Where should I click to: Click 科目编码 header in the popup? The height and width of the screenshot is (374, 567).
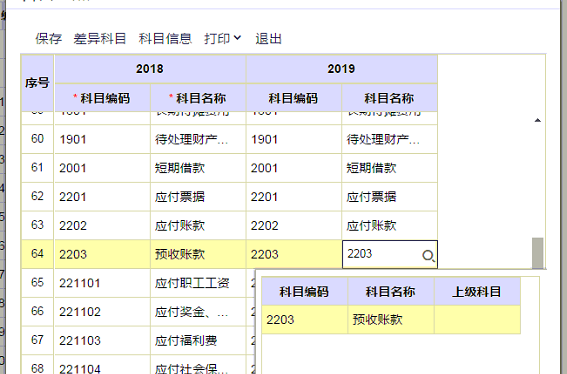(304, 292)
